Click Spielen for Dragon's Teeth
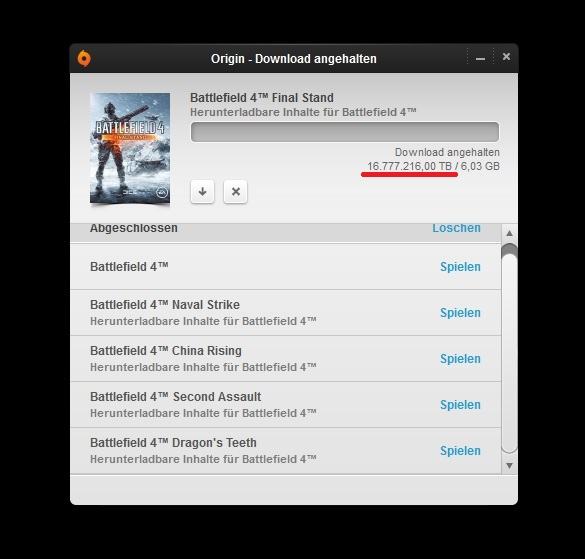 coord(460,450)
